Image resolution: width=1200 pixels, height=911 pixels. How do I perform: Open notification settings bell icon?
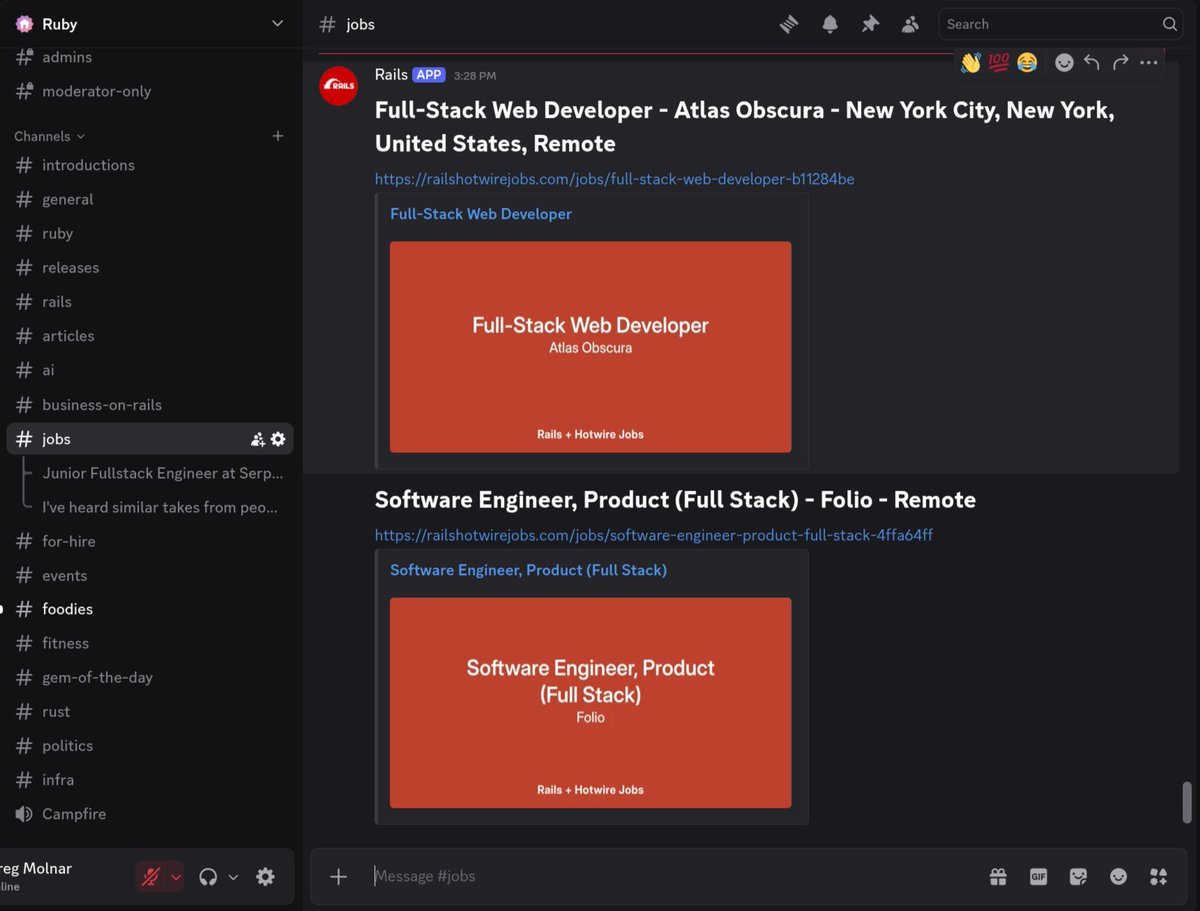pyautogui.click(x=830, y=24)
